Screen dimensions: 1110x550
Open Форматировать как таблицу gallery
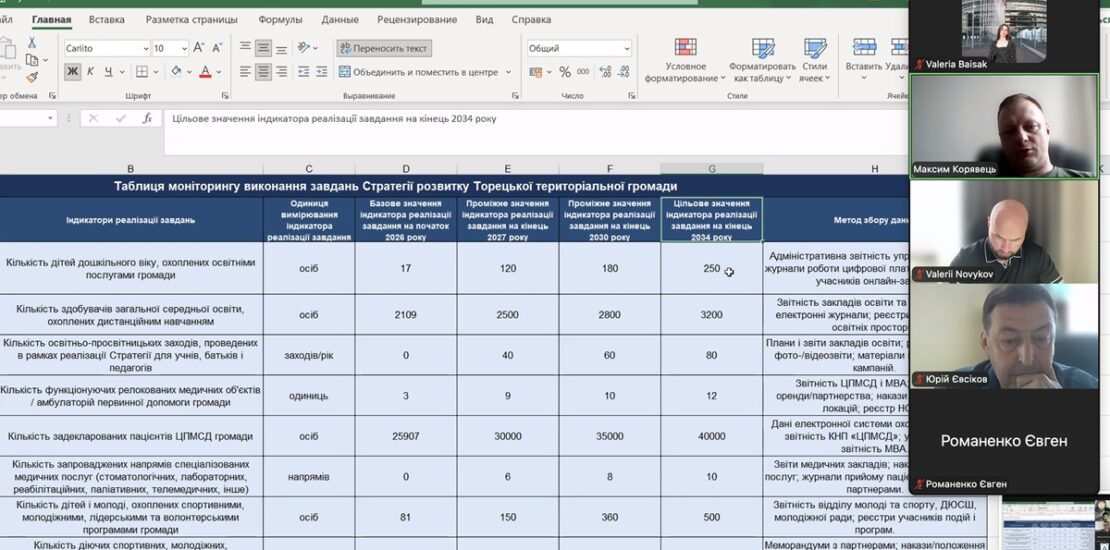point(762,61)
